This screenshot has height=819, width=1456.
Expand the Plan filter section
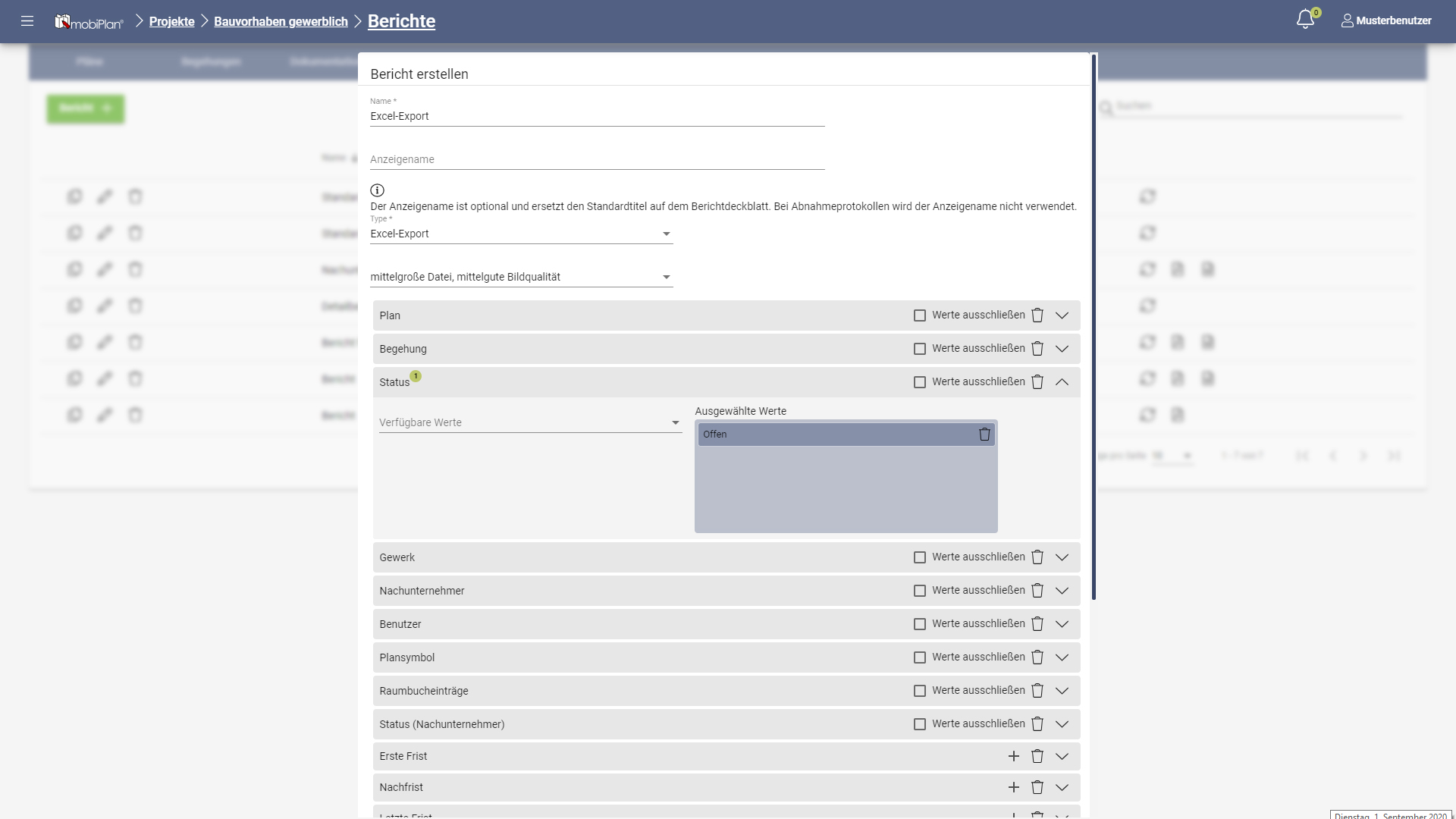point(1062,315)
